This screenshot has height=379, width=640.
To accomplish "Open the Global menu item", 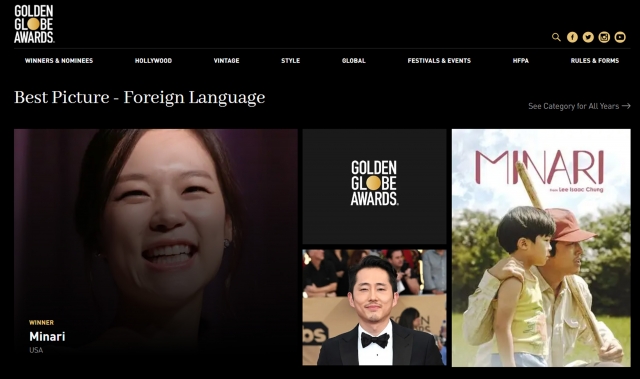I will 354,61.
